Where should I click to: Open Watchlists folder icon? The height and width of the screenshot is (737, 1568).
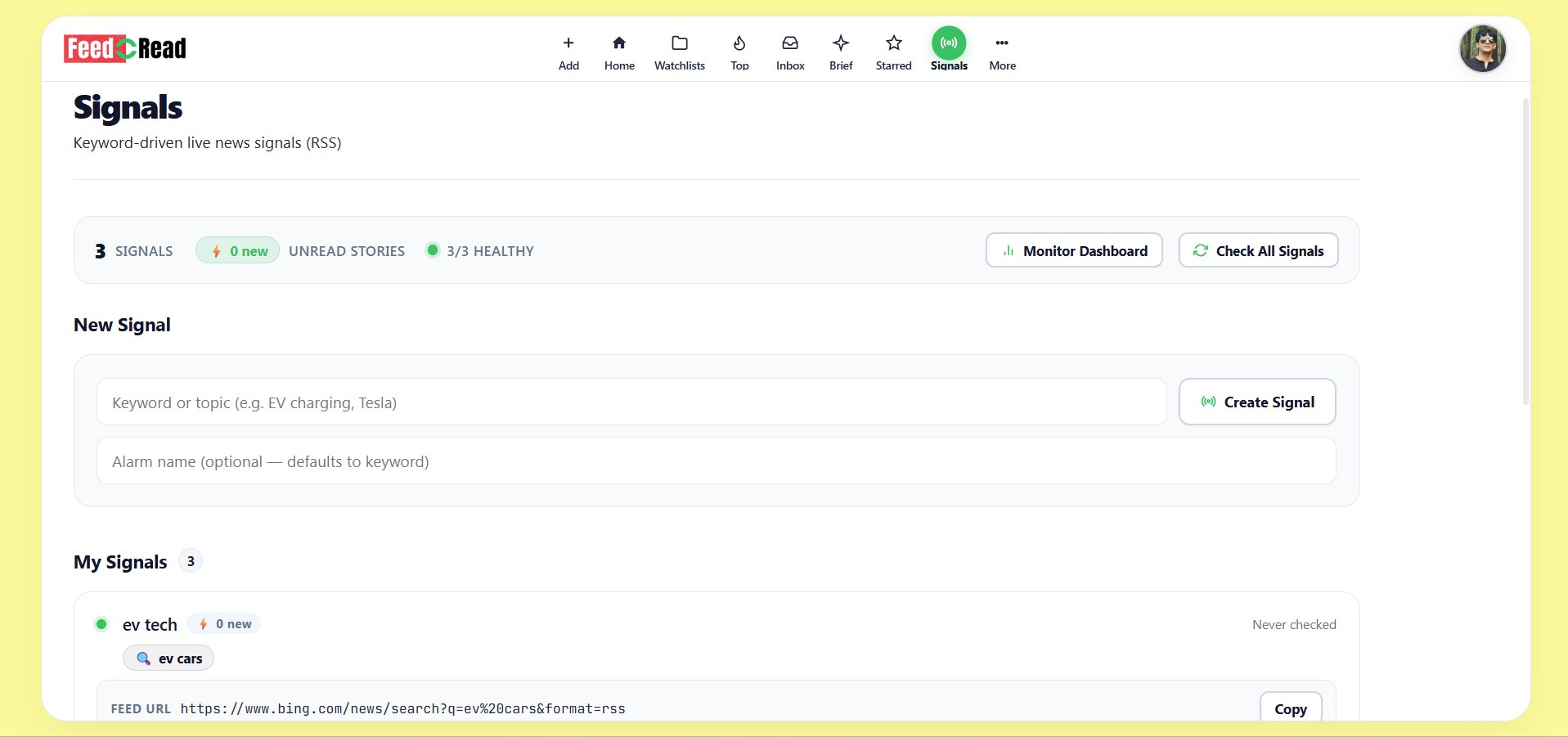coord(679,43)
